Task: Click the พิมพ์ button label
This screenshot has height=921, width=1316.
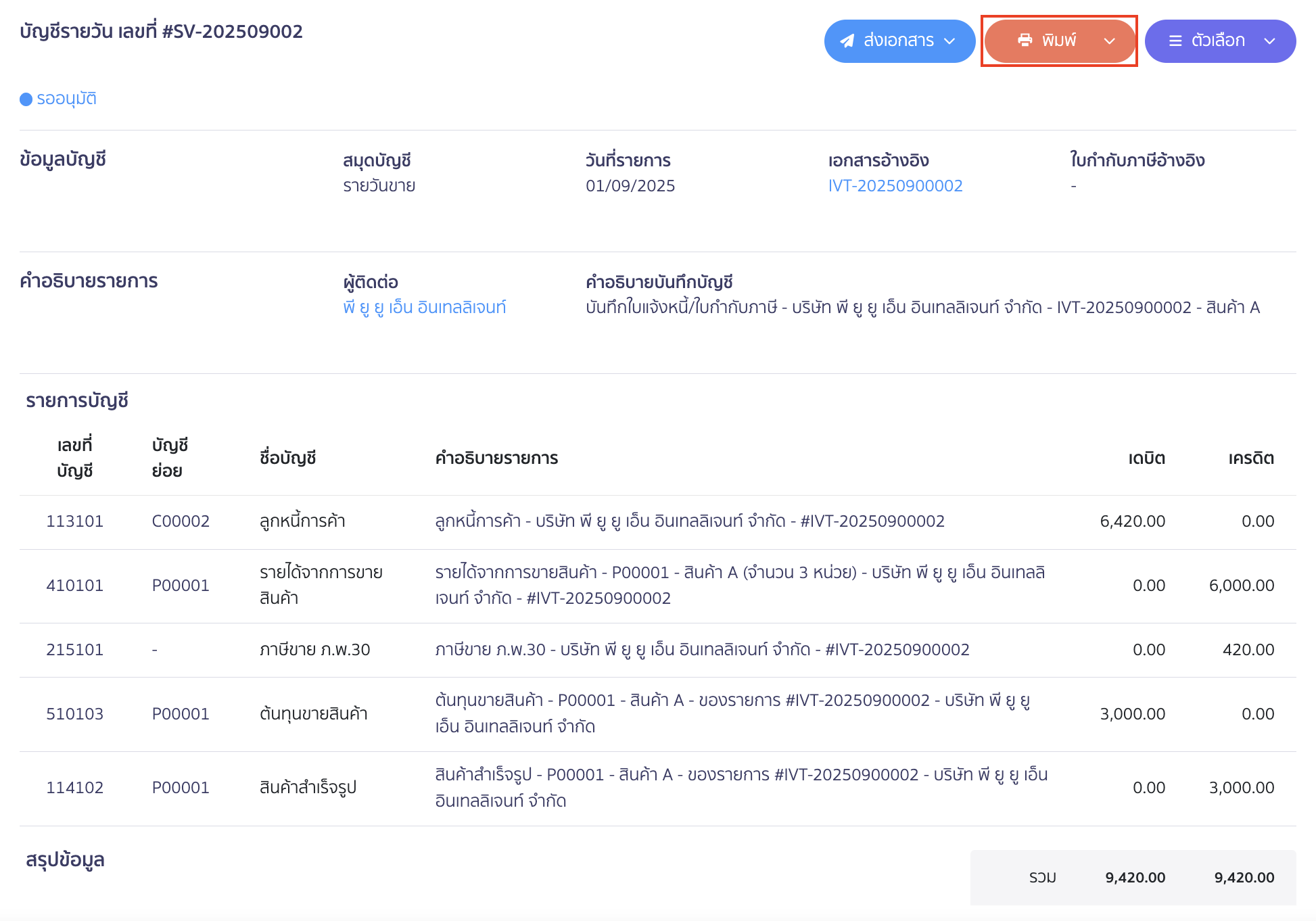Action: pos(1058,41)
